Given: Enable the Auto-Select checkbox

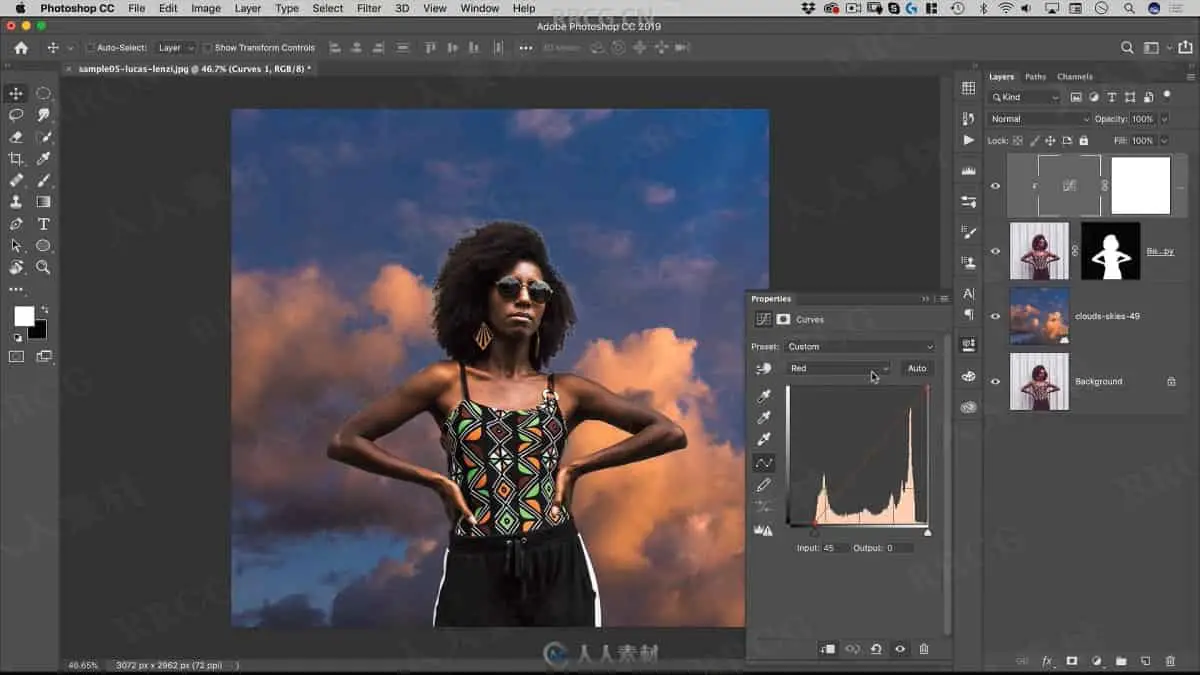Looking at the screenshot, I should point(90,48).
